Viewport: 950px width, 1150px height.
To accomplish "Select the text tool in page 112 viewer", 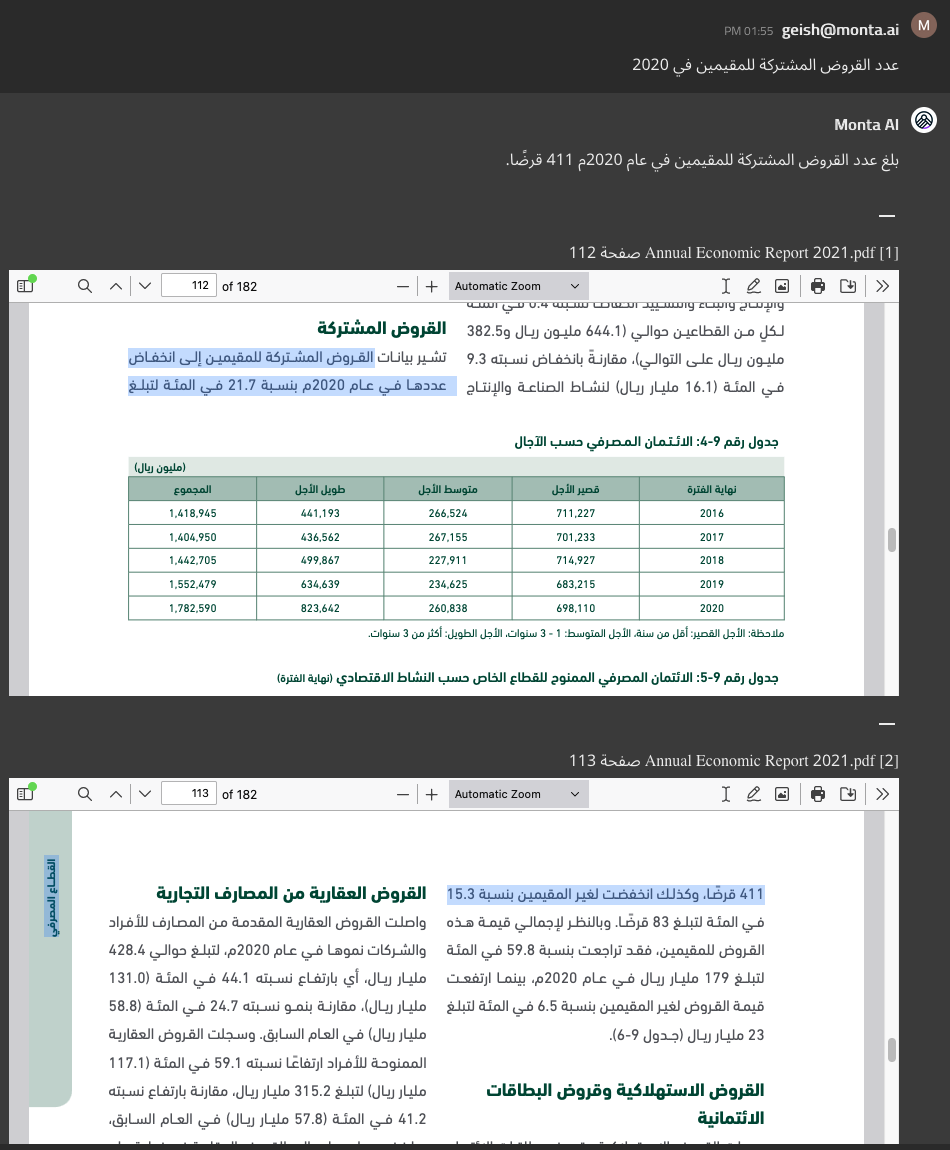I will click(726, 286).
